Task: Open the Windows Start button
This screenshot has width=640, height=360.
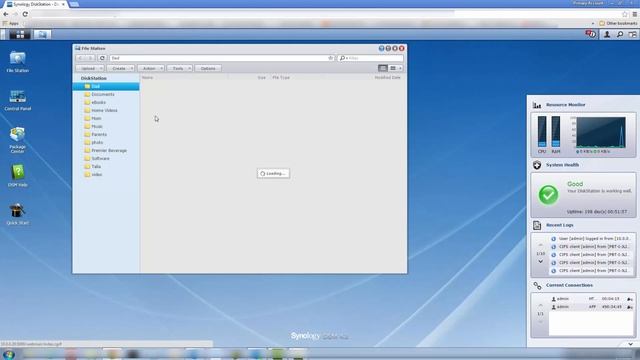Action: (9, 354)
